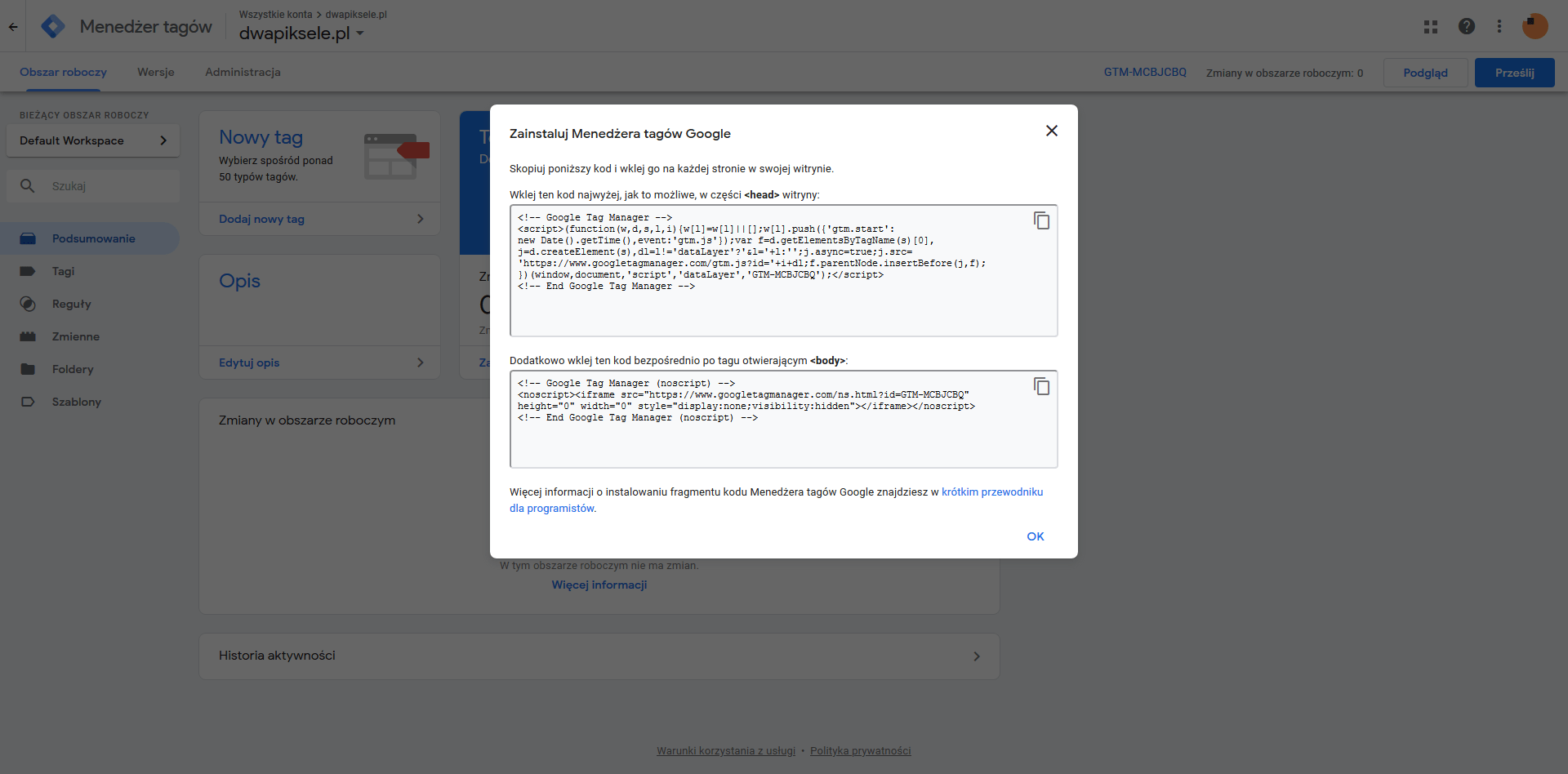
Task: Click the user account avatar
Action: pyautogui.click(x=1535, y=26)
